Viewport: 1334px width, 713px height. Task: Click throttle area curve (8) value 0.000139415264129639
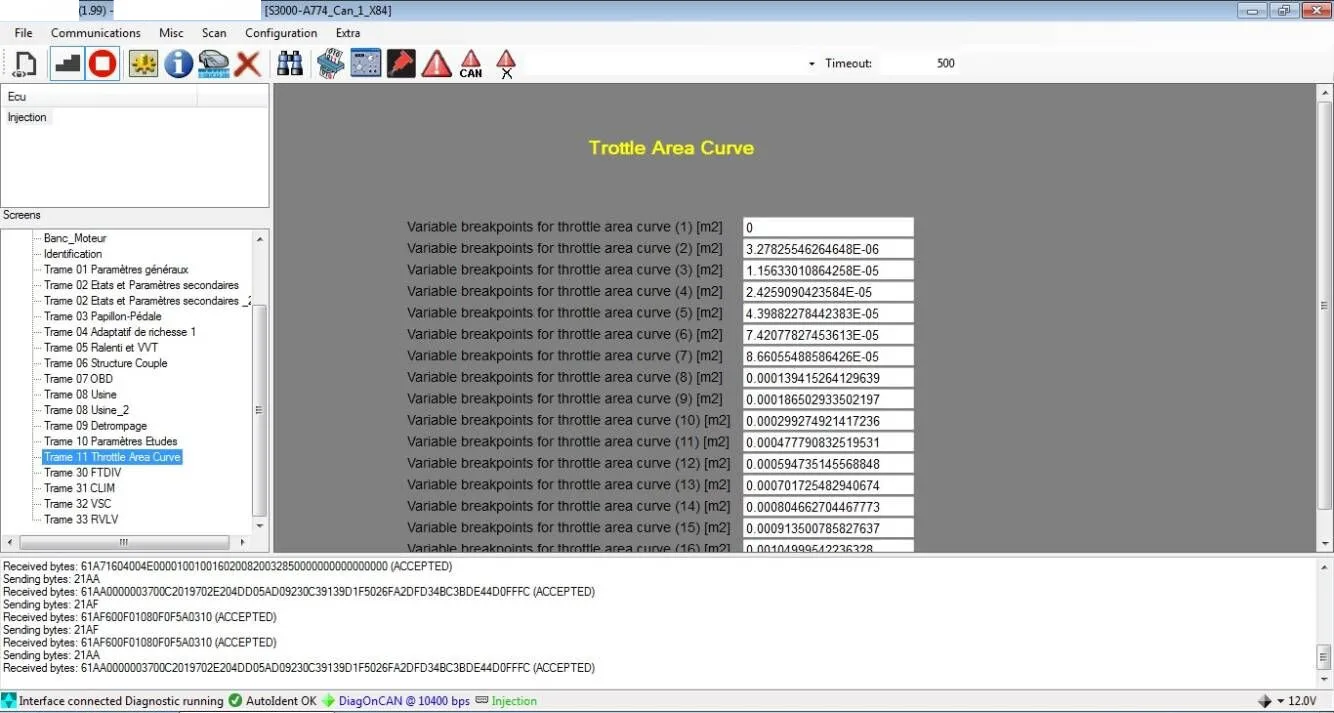point(828,377)
